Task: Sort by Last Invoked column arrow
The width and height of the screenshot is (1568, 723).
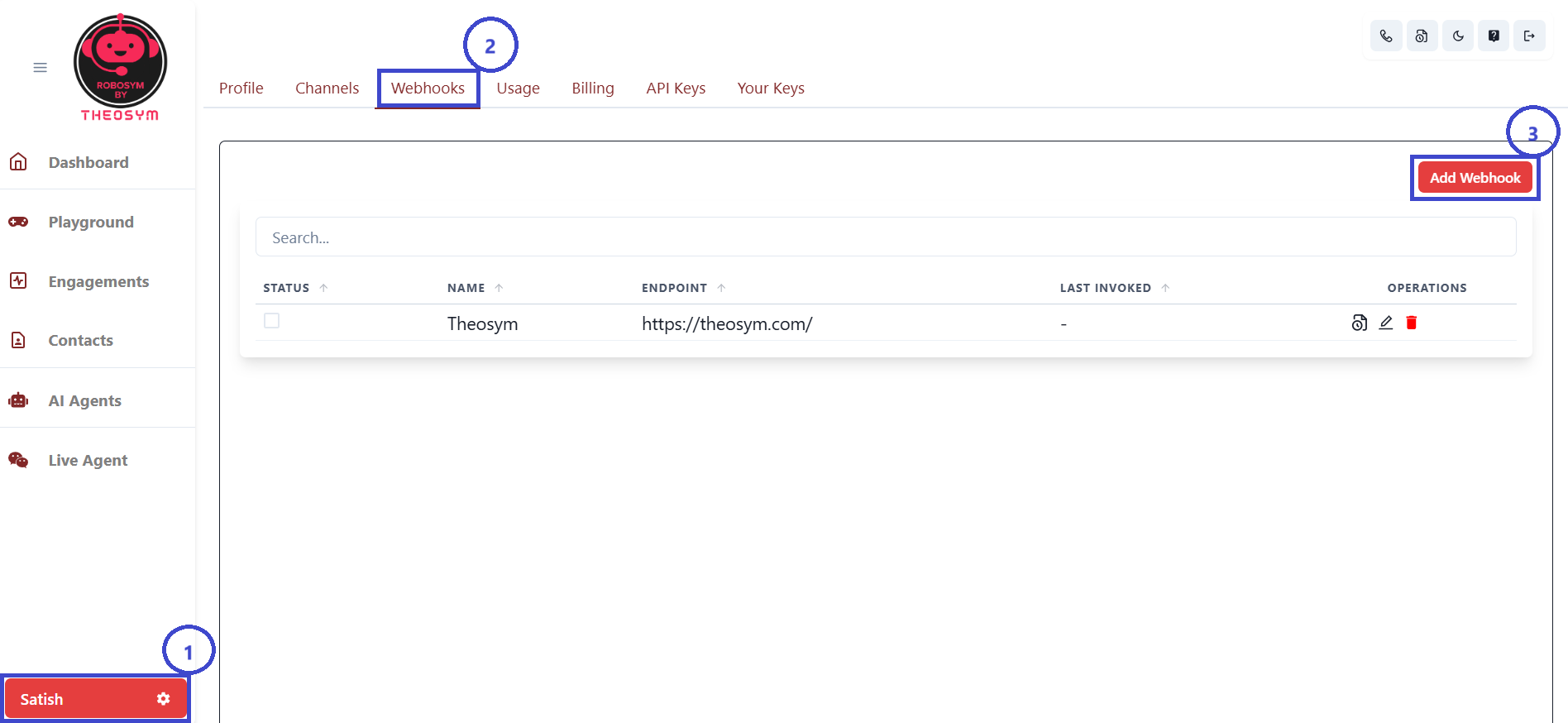Action: pos(1165,288)
